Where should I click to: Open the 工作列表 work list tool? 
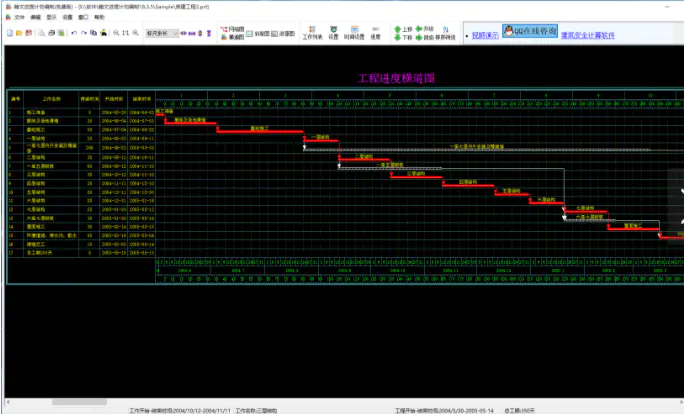click(312, 33)
